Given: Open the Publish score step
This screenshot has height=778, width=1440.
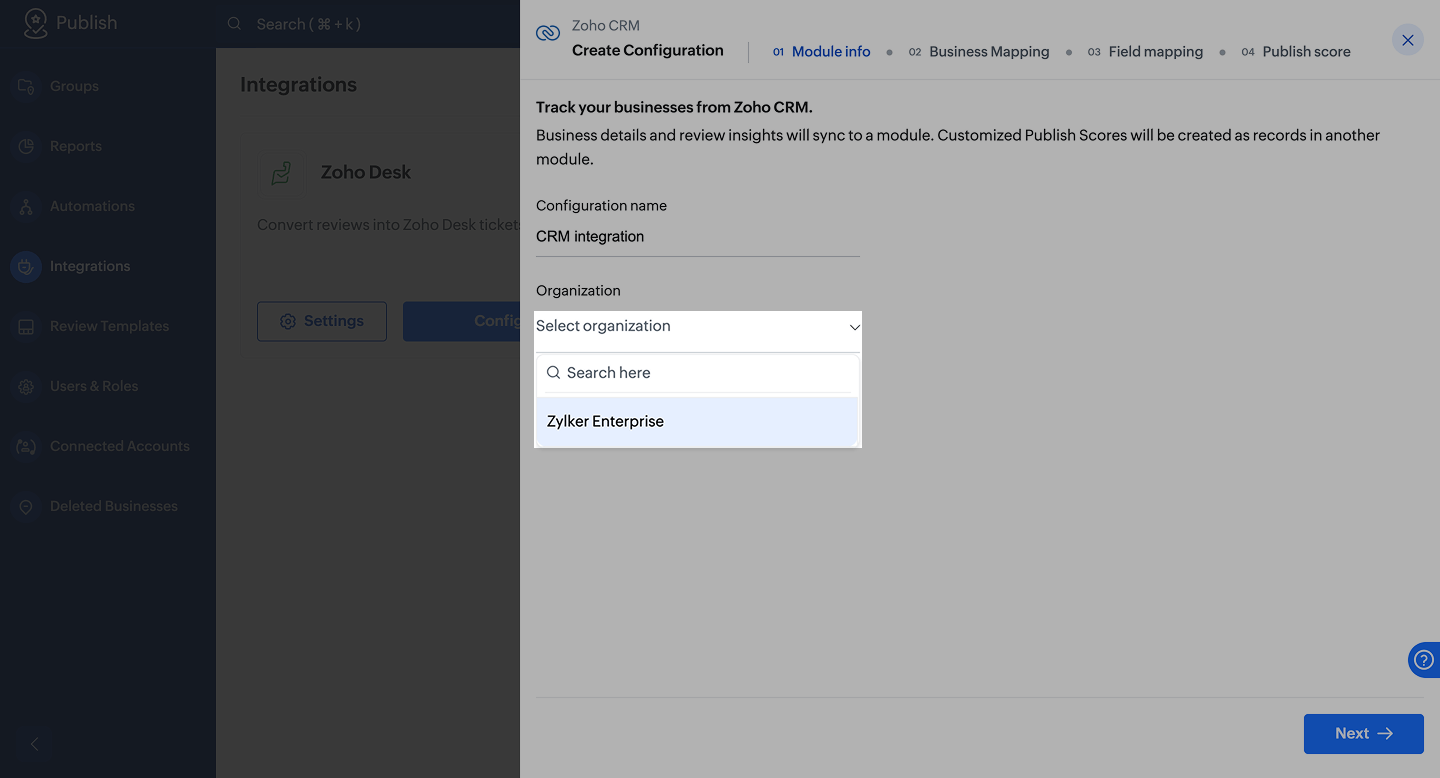Looking at the screenshot, I should (x=1305, y=52).
